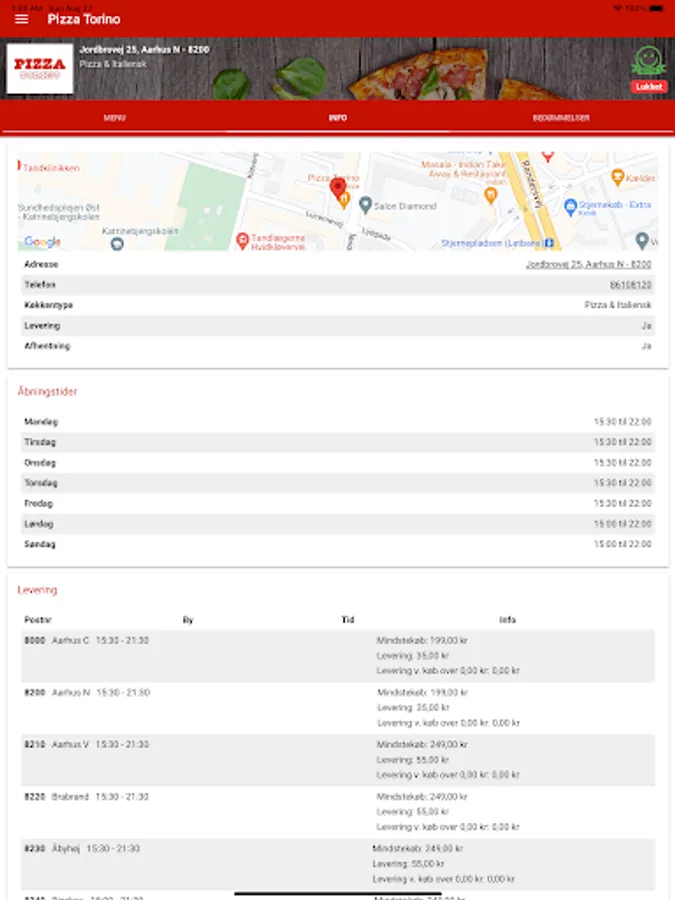The height and width of the screenshot is (900, 675).
Task: Select the 8230 Åbyhøj delivery row
Action: point(338,864)
